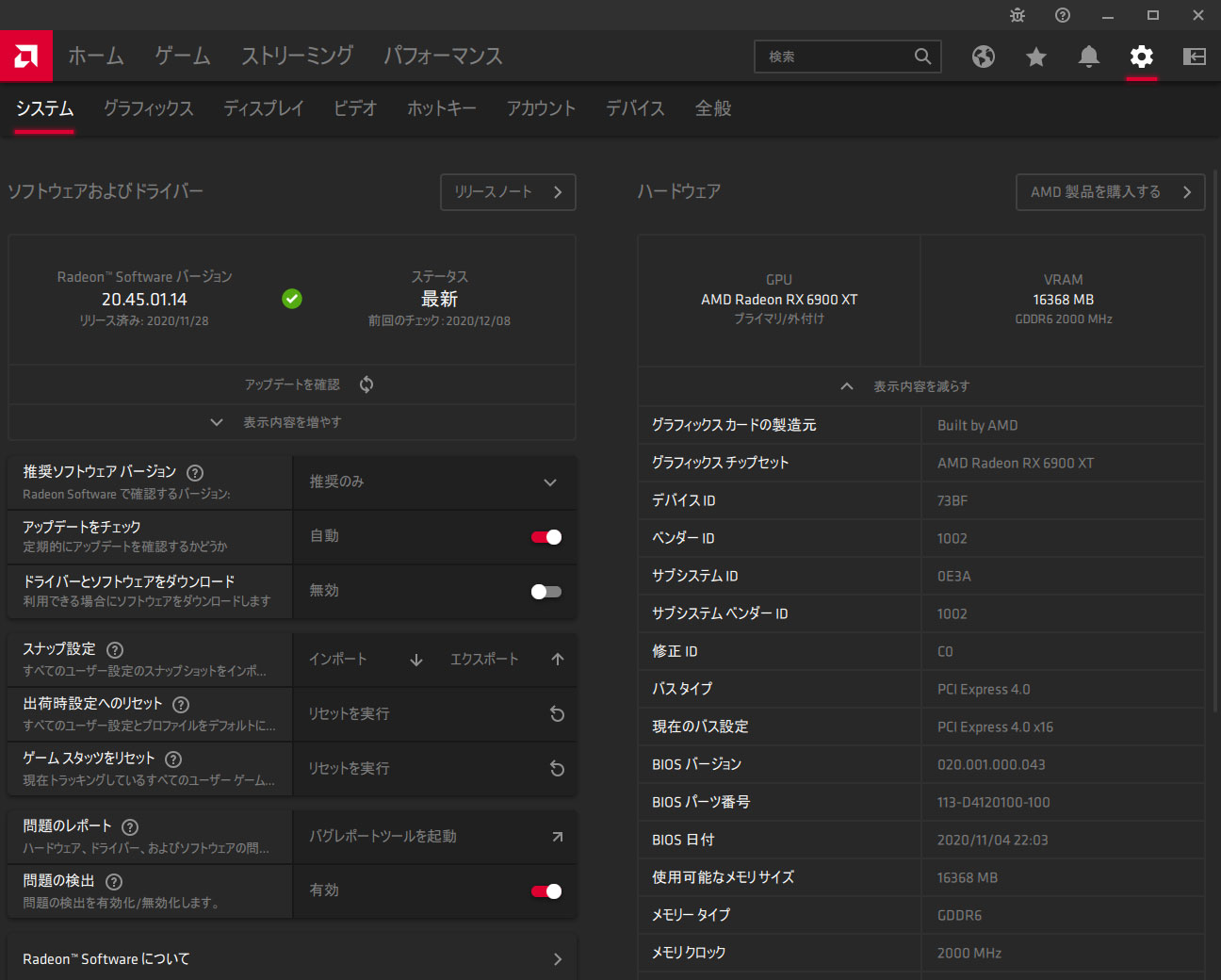Select the アカウント settings tab
1221x980 pixels.
[x=541, y=108]
